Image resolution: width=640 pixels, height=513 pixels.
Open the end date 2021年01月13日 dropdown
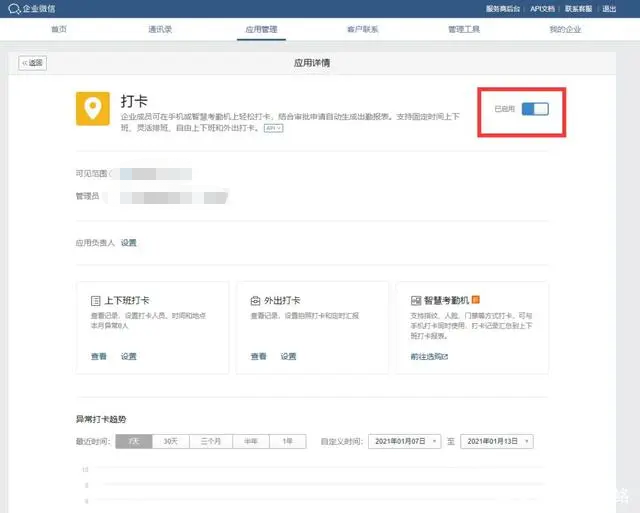click(496, 441)
